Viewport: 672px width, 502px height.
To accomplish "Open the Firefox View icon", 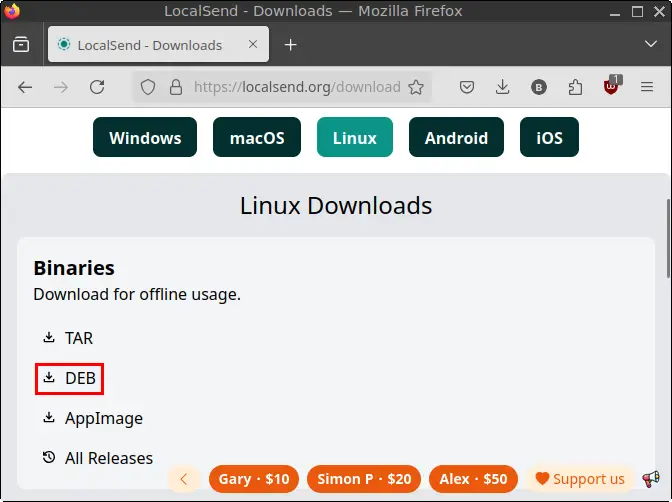I will click(21, 45).
